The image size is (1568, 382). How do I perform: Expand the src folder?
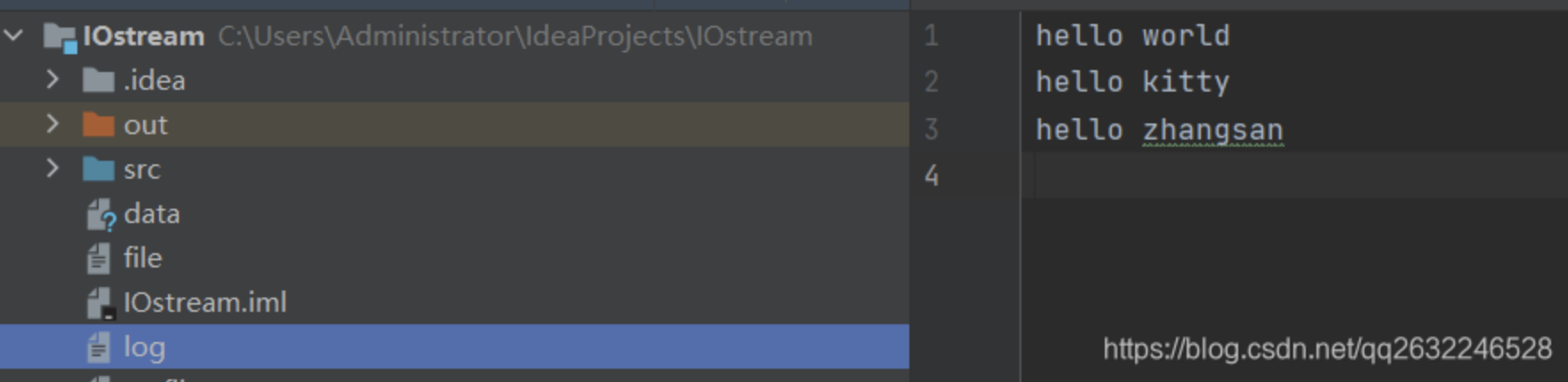tap(52, 169)
